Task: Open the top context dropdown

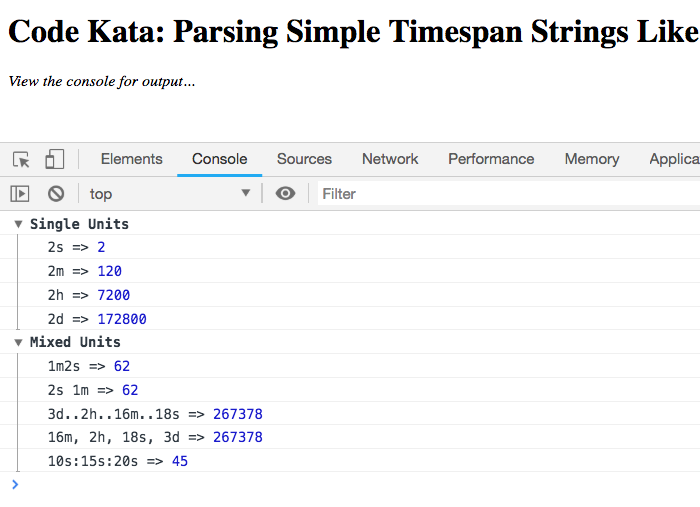Action: tap(170, 194)
